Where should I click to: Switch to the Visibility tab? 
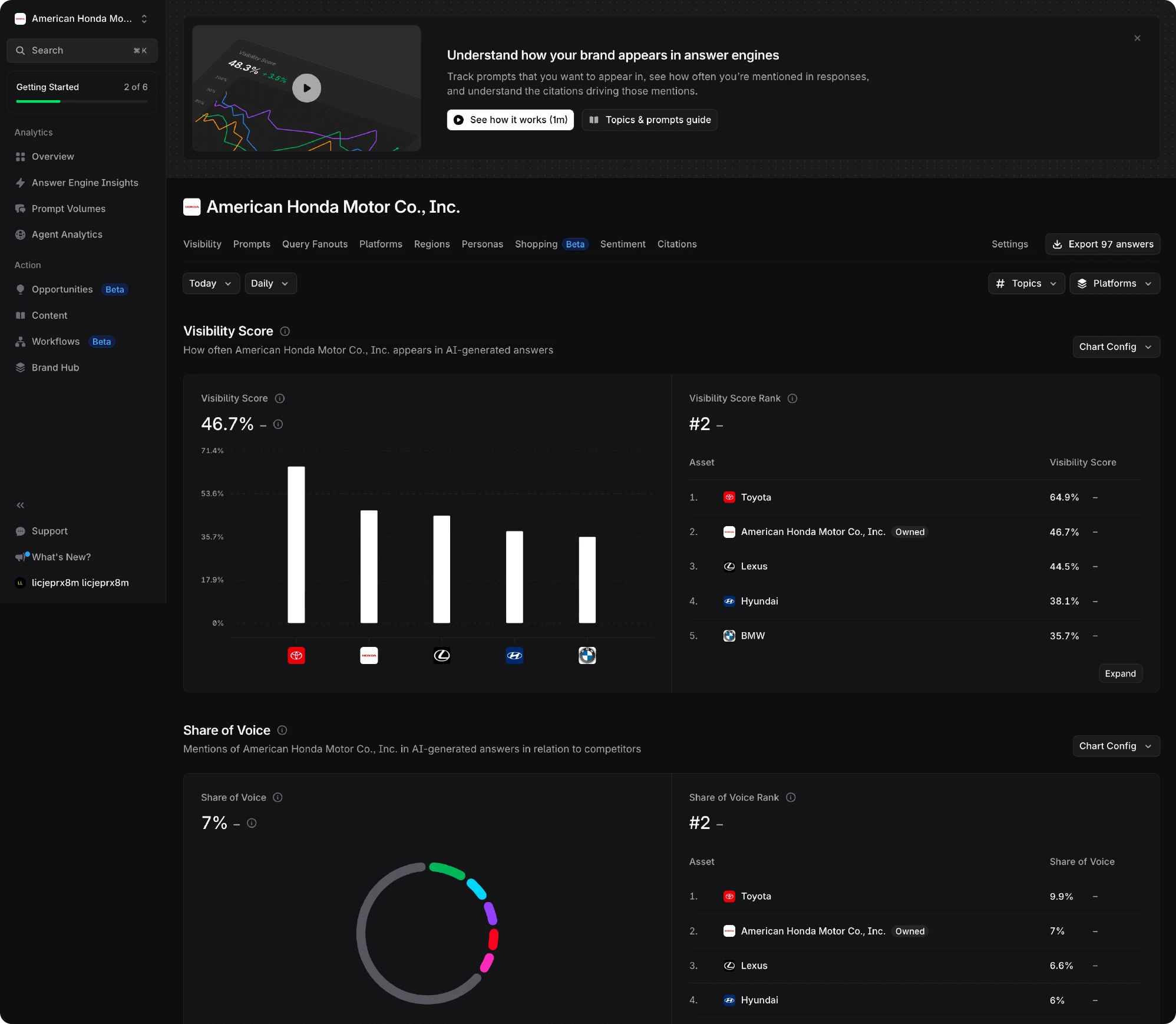point(202,244)
